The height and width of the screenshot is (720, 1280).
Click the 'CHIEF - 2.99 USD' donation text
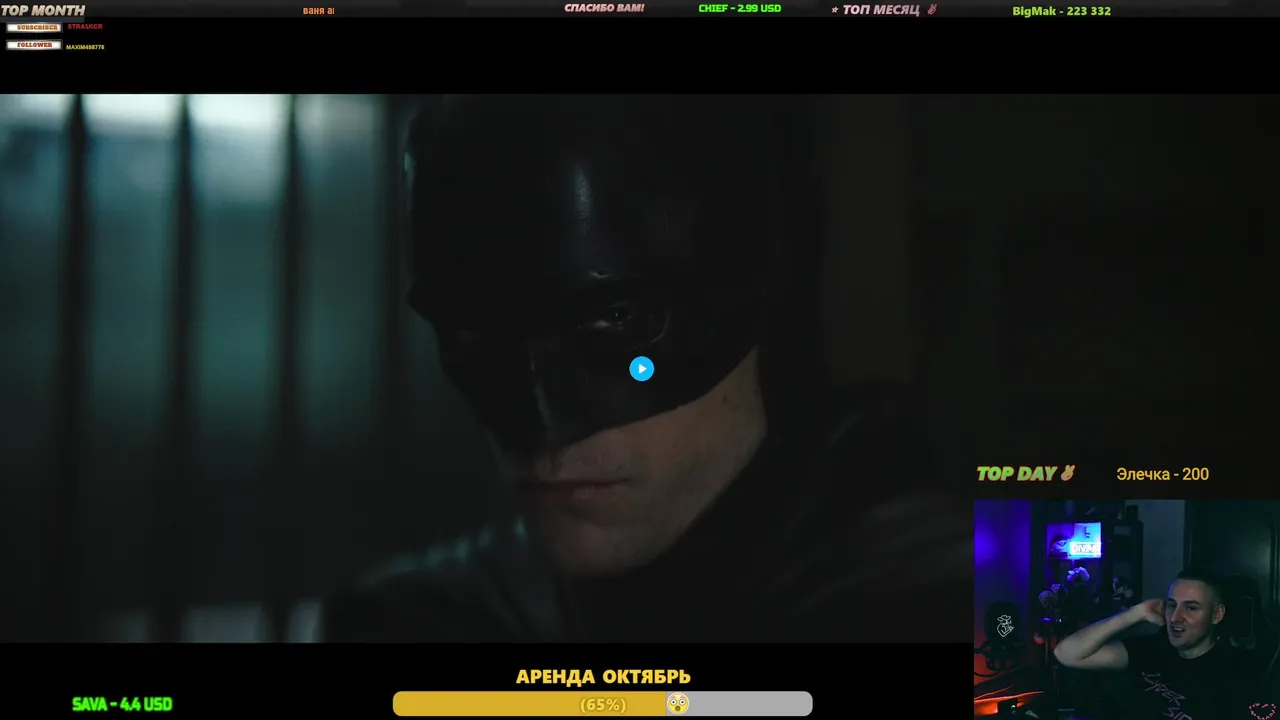(x=740, y=8)
